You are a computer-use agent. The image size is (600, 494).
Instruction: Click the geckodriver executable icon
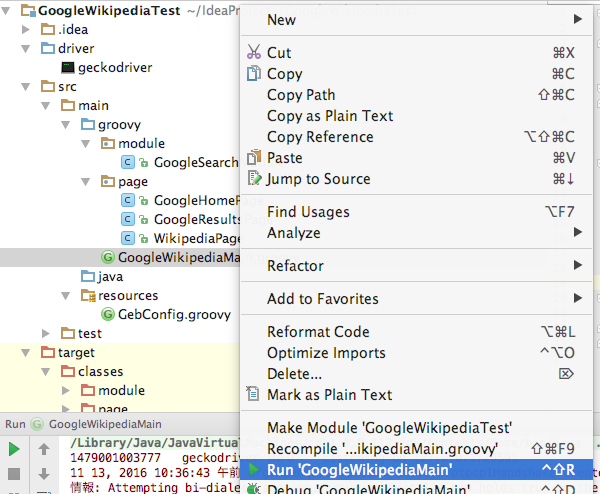pos(68,68)
